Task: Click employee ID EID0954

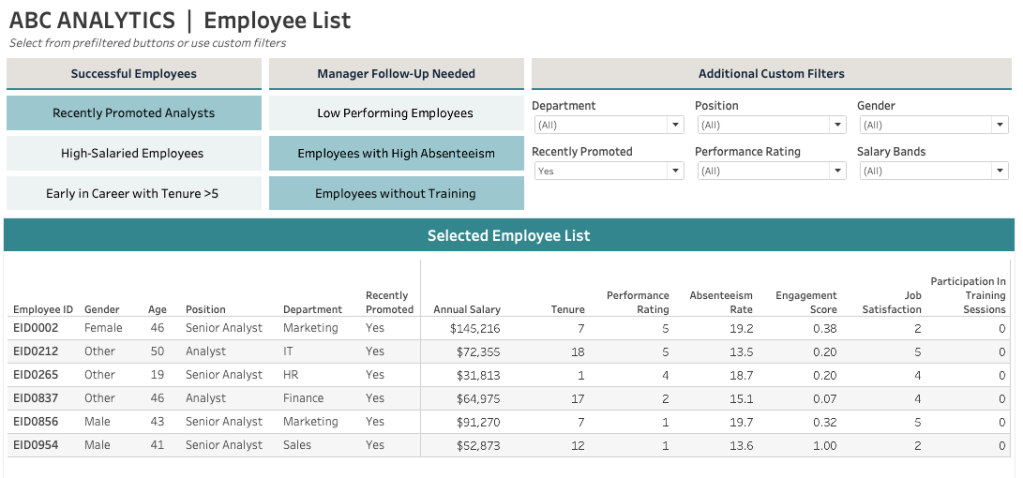Action: tap(36, 445)
